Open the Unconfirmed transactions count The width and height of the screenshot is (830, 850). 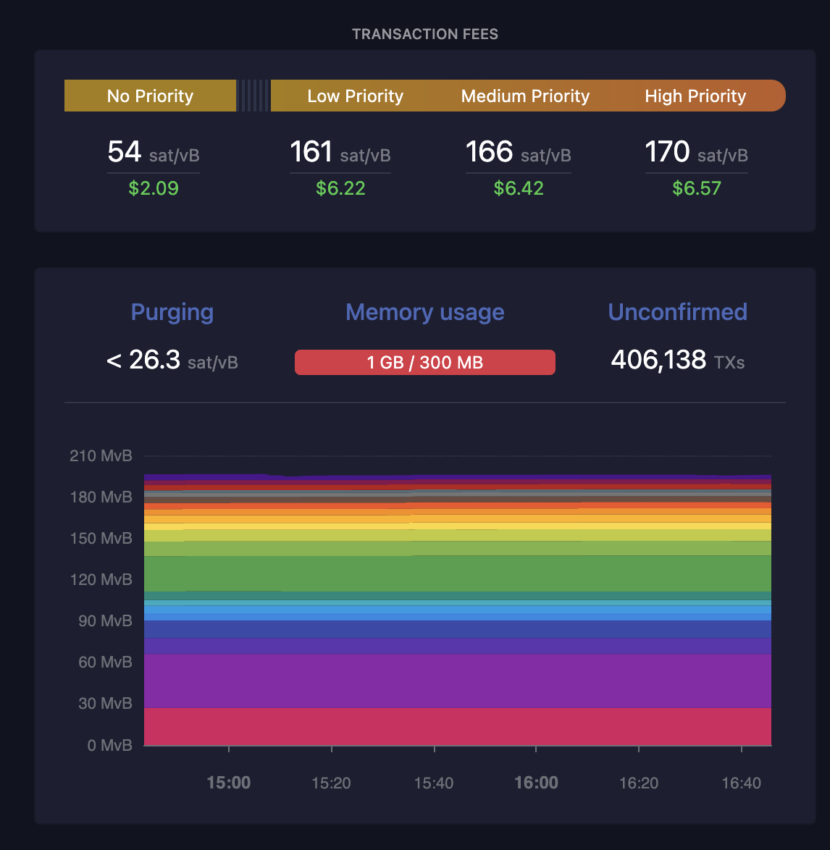click(677, 358)
